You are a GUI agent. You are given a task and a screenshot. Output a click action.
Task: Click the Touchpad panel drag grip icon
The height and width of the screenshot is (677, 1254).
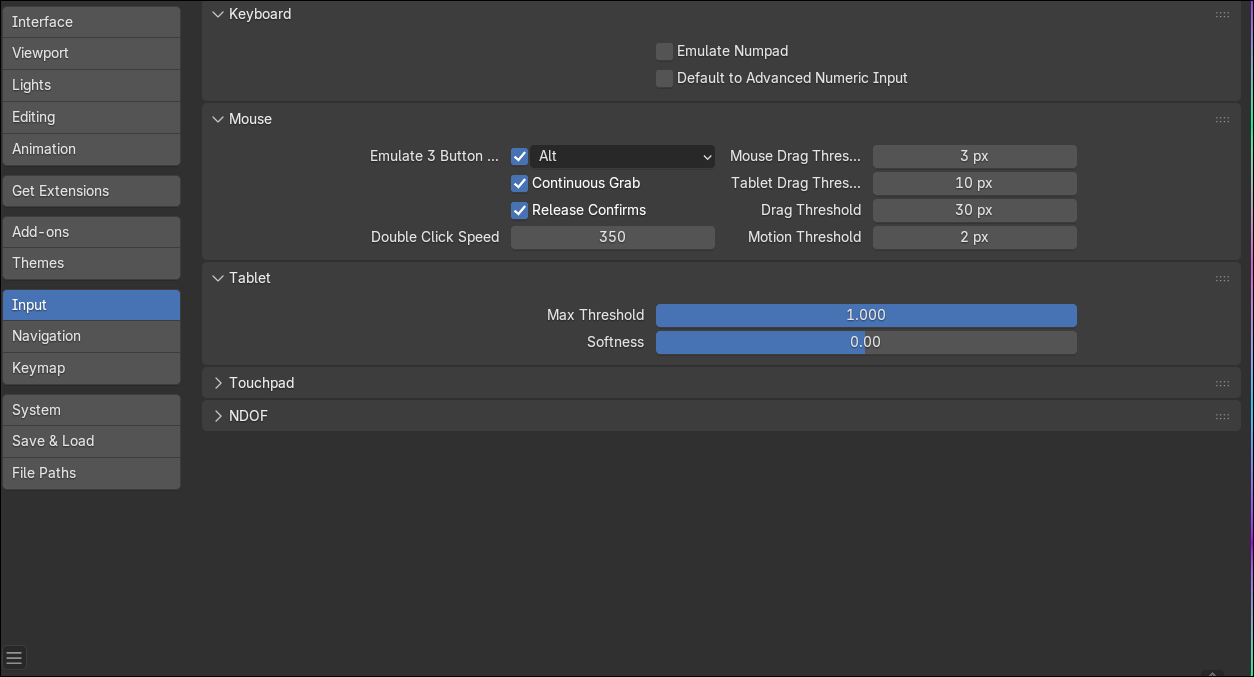coord(1222,384)
